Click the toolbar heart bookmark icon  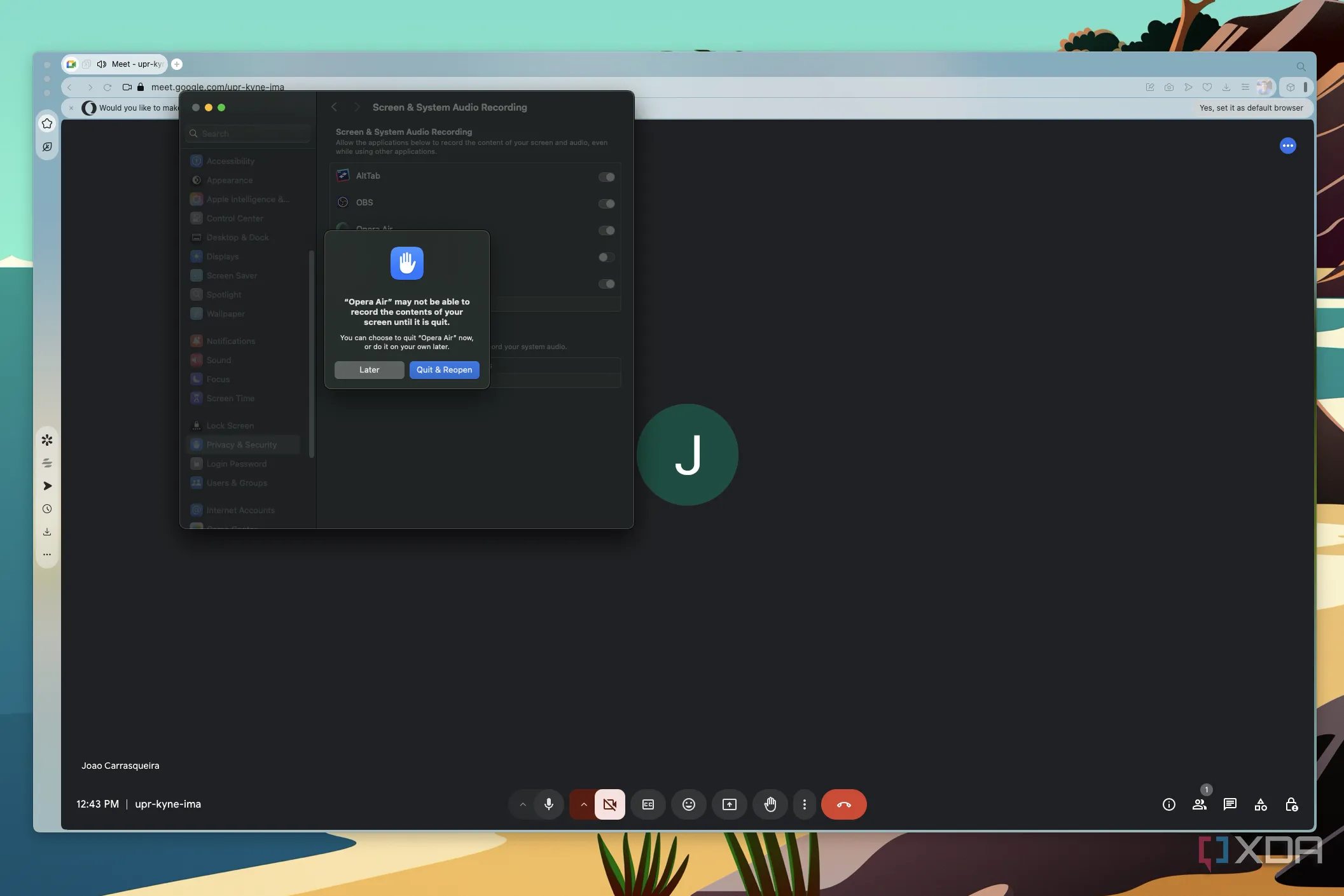pos(1207,87)
